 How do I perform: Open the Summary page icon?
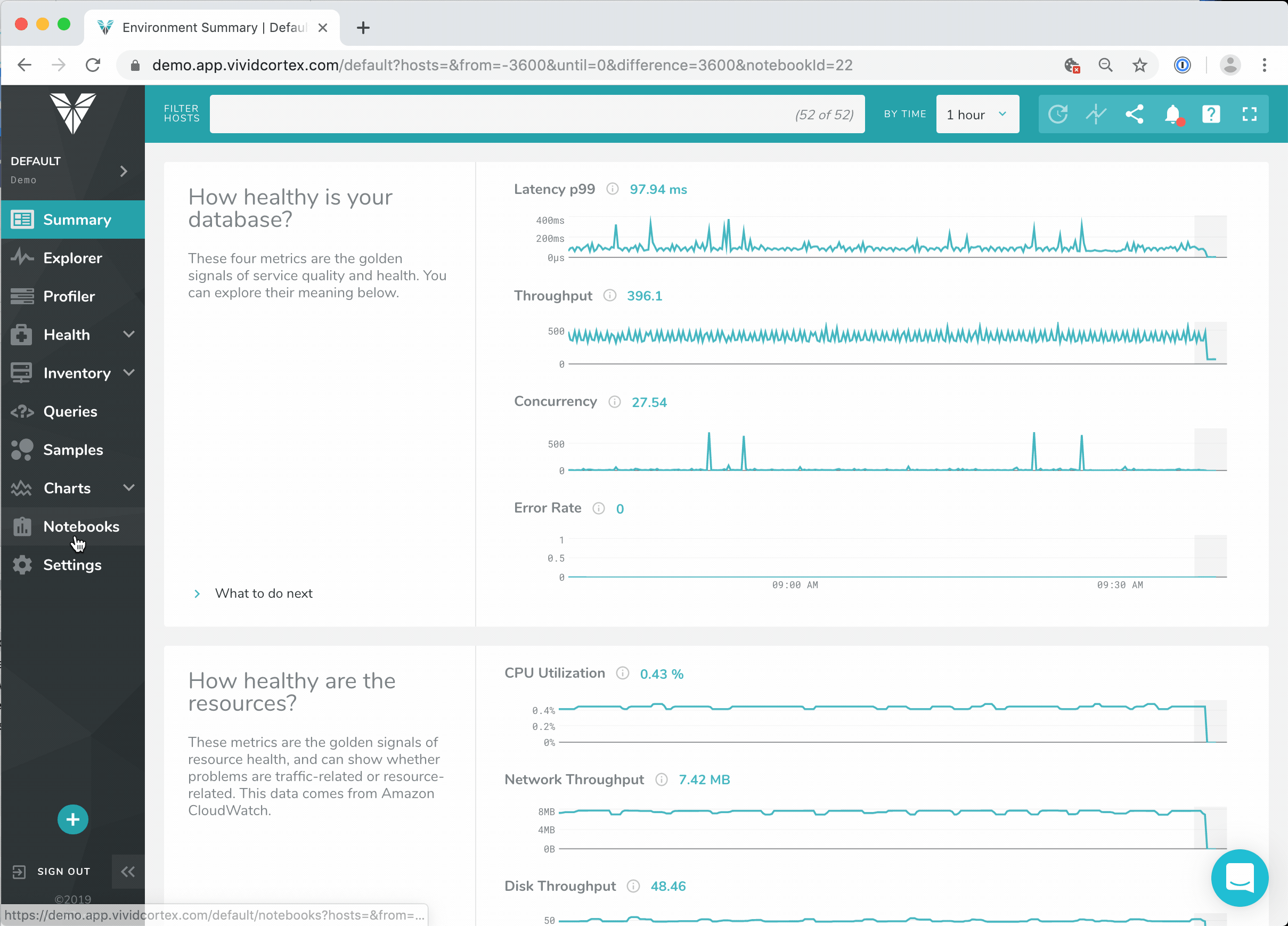22,220
